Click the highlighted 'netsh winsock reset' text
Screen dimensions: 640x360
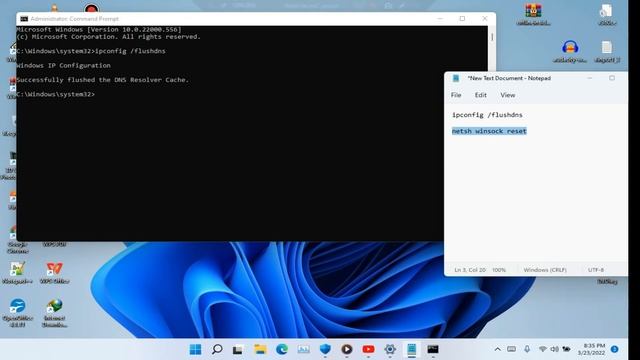click(489, 131)
